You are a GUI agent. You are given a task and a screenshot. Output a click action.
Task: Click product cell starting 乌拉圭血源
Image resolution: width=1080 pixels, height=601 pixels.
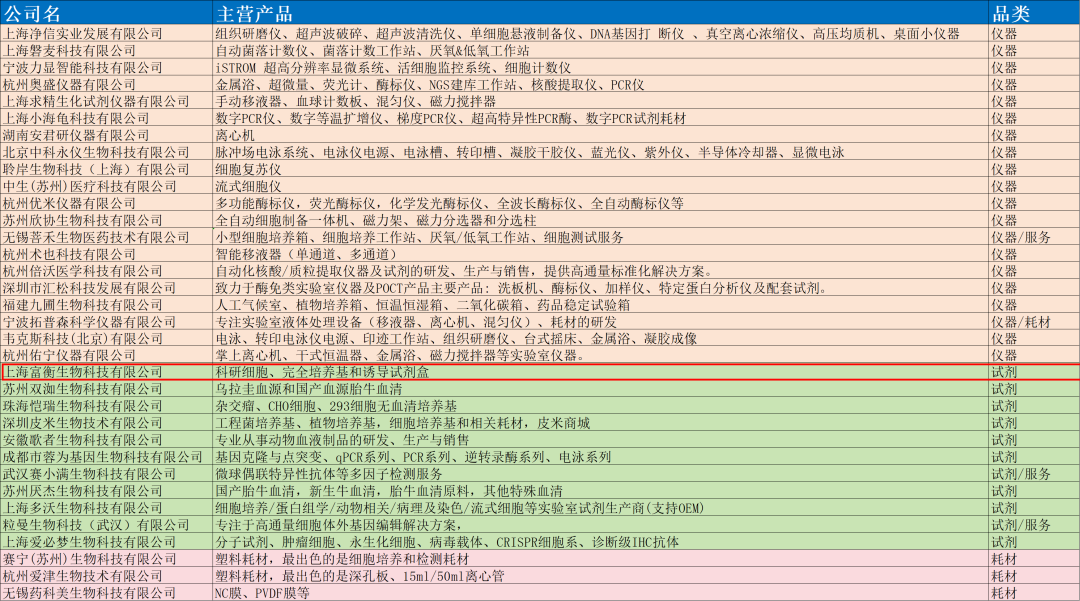601,389
